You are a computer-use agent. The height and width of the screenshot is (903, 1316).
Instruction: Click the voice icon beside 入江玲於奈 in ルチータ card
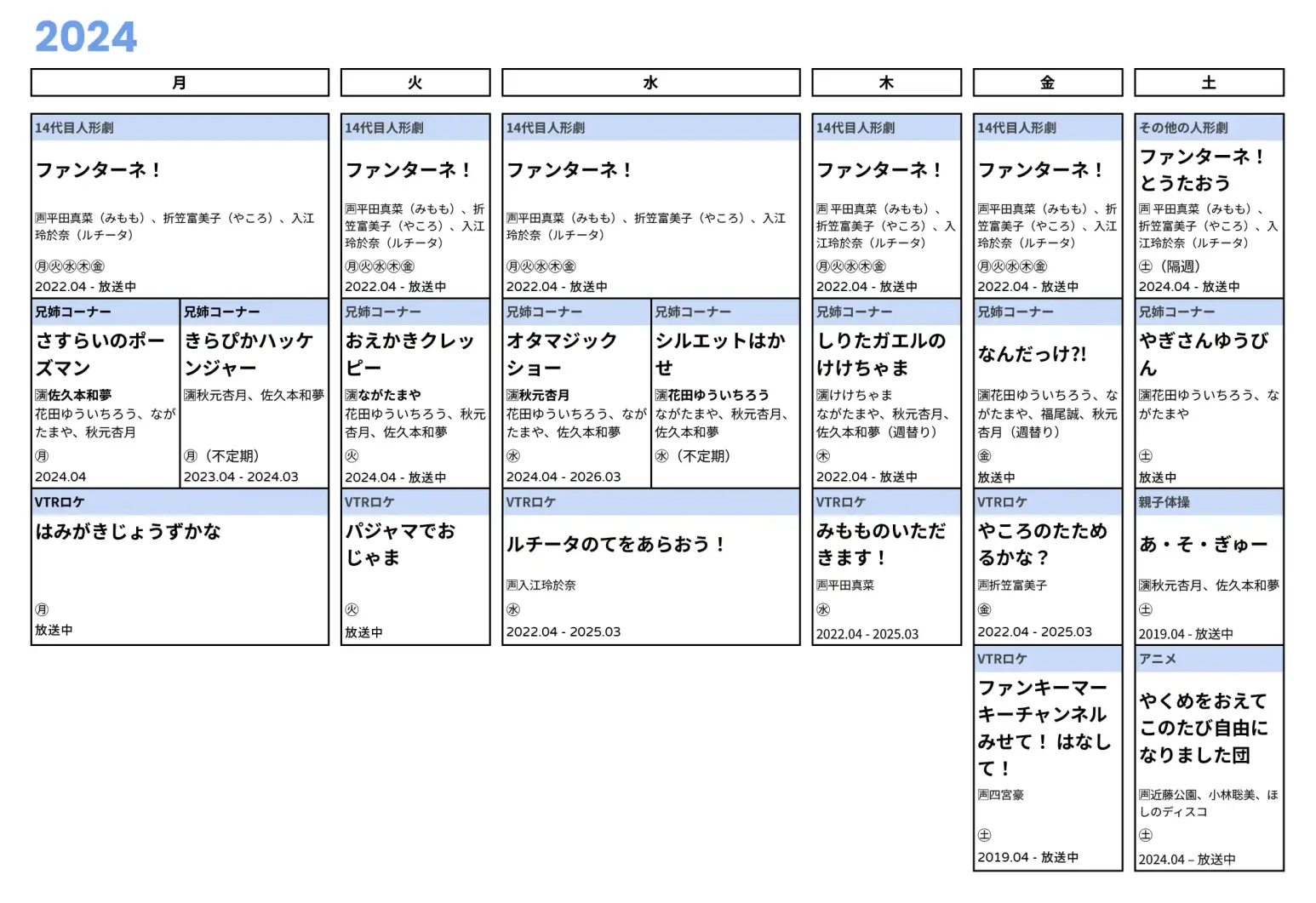tap(512, 586)
